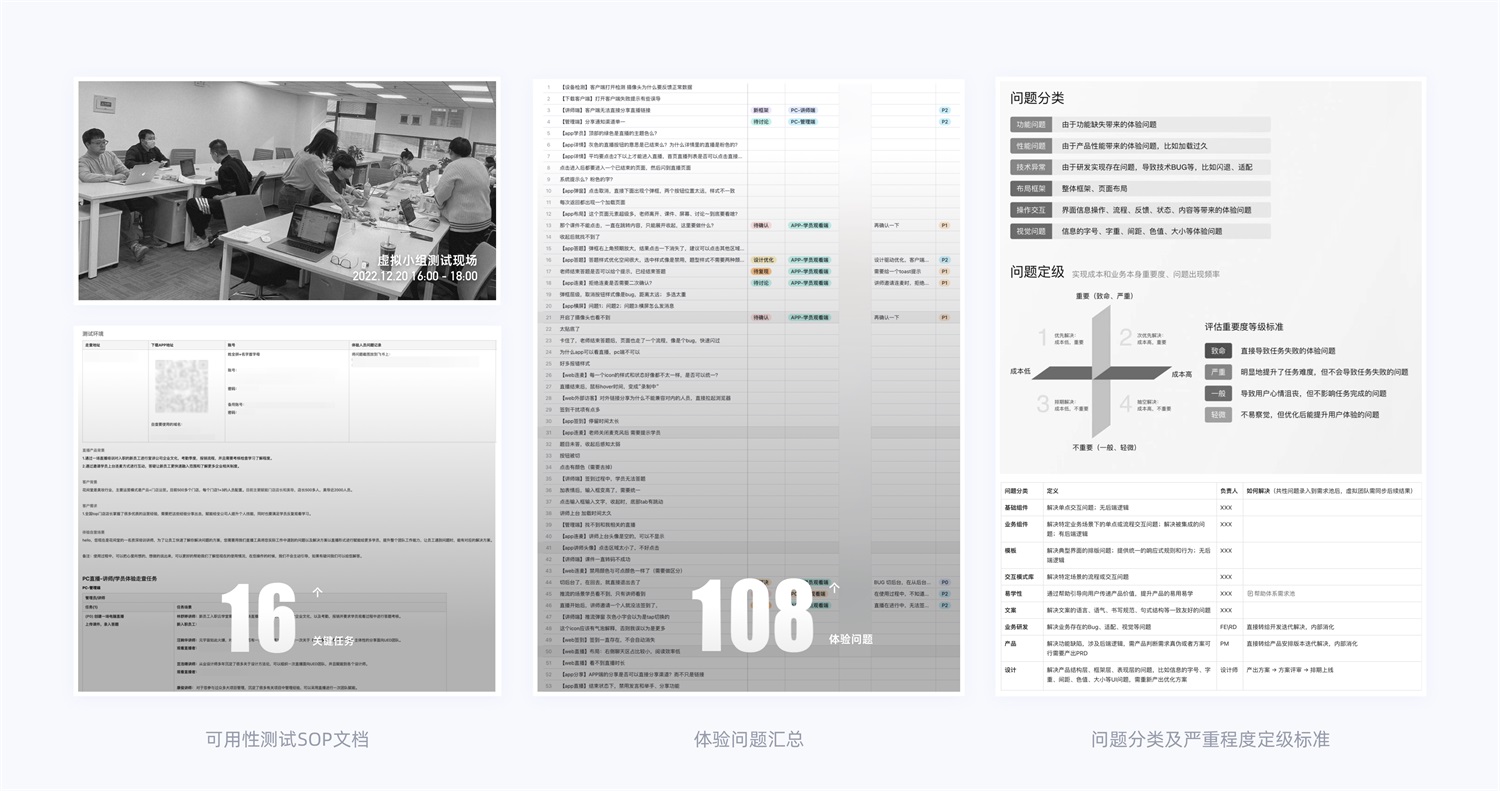Select the 一般 severity level
The height and width of the screenshot is (791, 1500).
click(x=1217, y=393)
